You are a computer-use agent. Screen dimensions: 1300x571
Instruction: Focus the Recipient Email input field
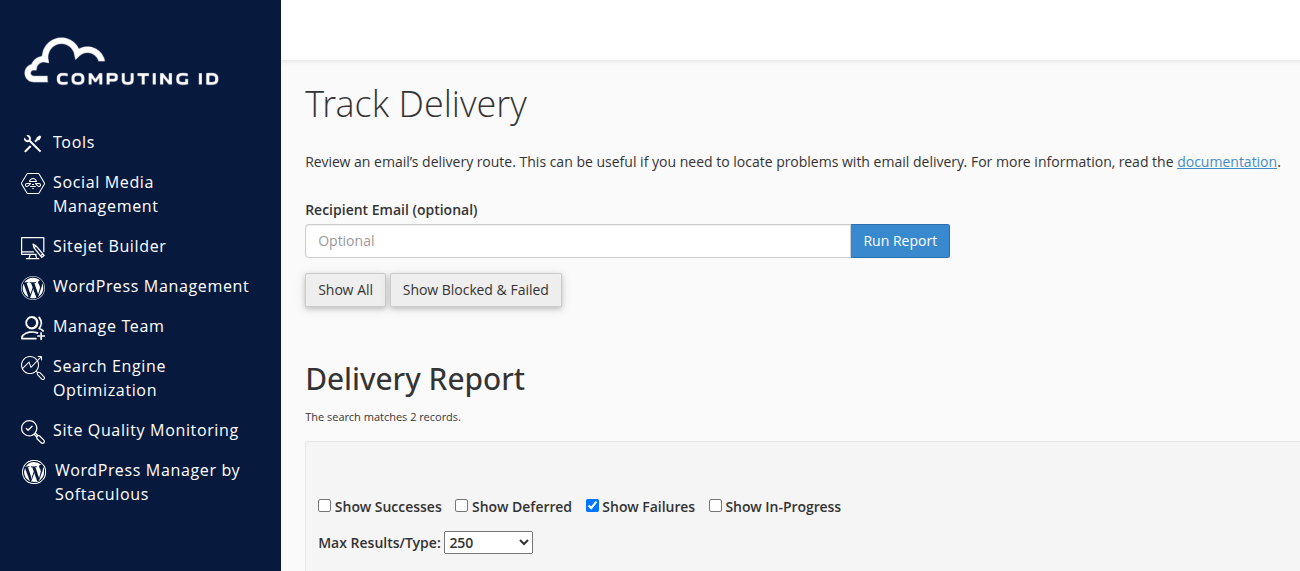(578, 241)
